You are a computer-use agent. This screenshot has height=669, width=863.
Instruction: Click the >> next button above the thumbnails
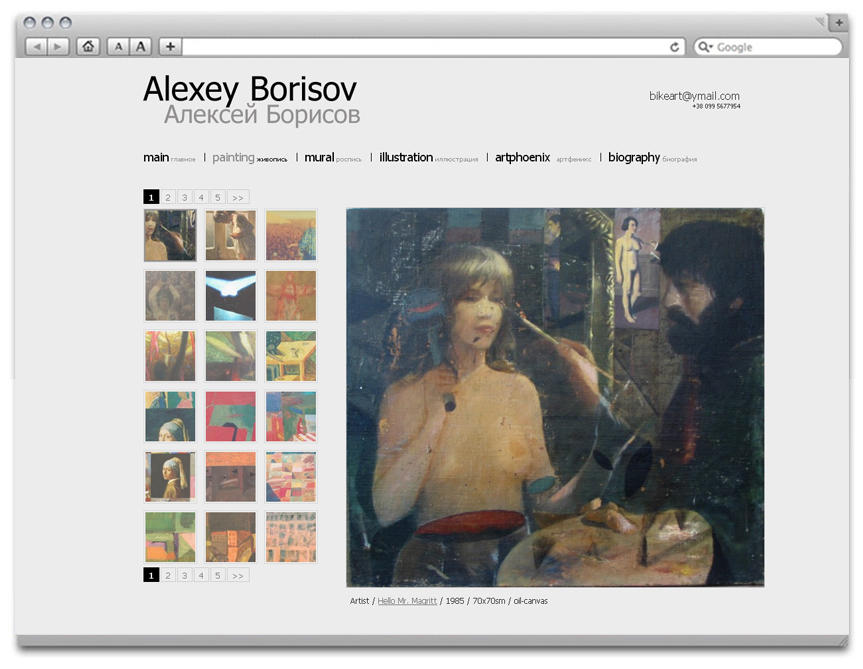point(238,197)
